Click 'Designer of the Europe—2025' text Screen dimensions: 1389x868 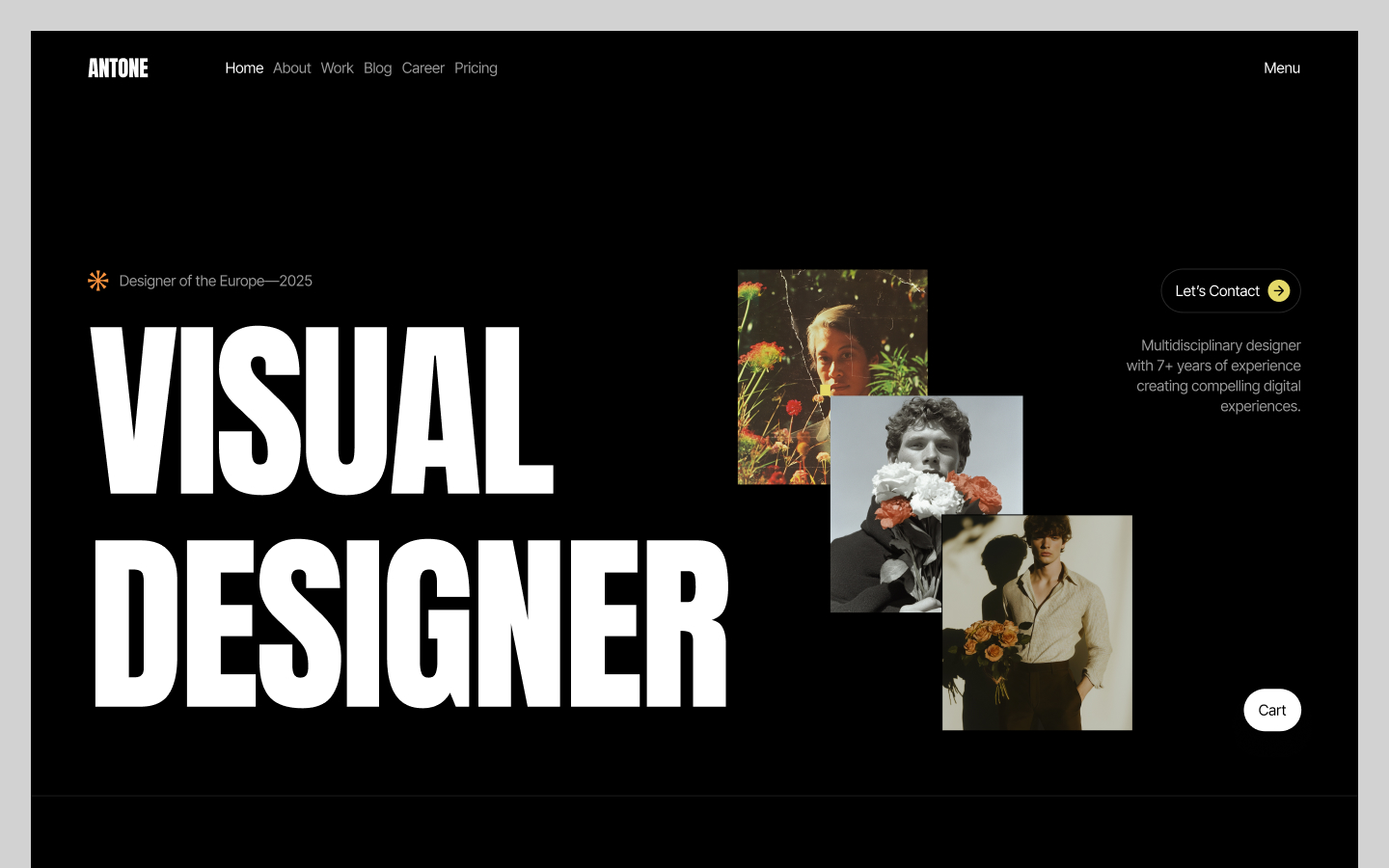(216, 281)
